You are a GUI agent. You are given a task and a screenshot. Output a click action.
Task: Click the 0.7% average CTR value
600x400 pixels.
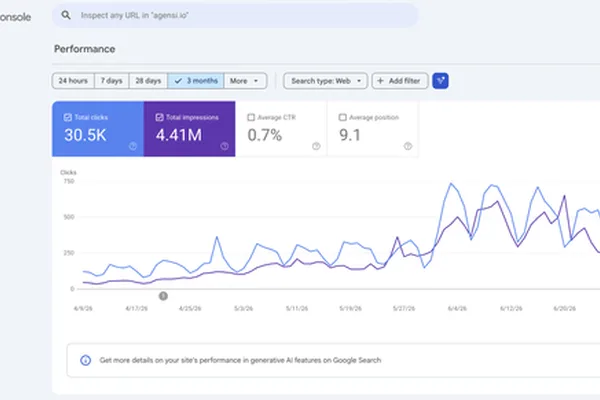point(265,135)
